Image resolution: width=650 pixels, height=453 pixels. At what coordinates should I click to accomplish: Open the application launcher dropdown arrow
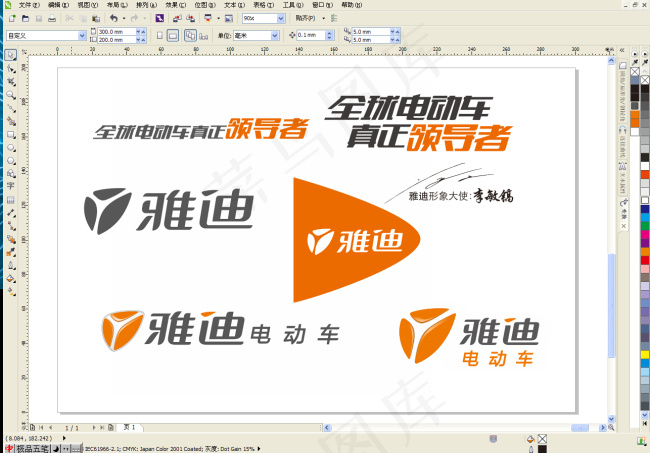point(218,18)
